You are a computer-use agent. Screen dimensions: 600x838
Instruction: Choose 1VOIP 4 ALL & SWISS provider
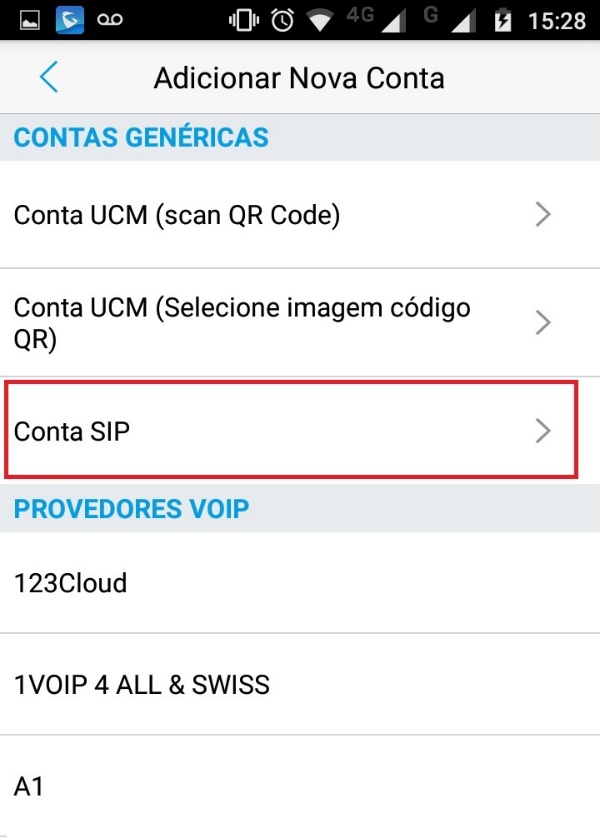(x=142, y=685)
